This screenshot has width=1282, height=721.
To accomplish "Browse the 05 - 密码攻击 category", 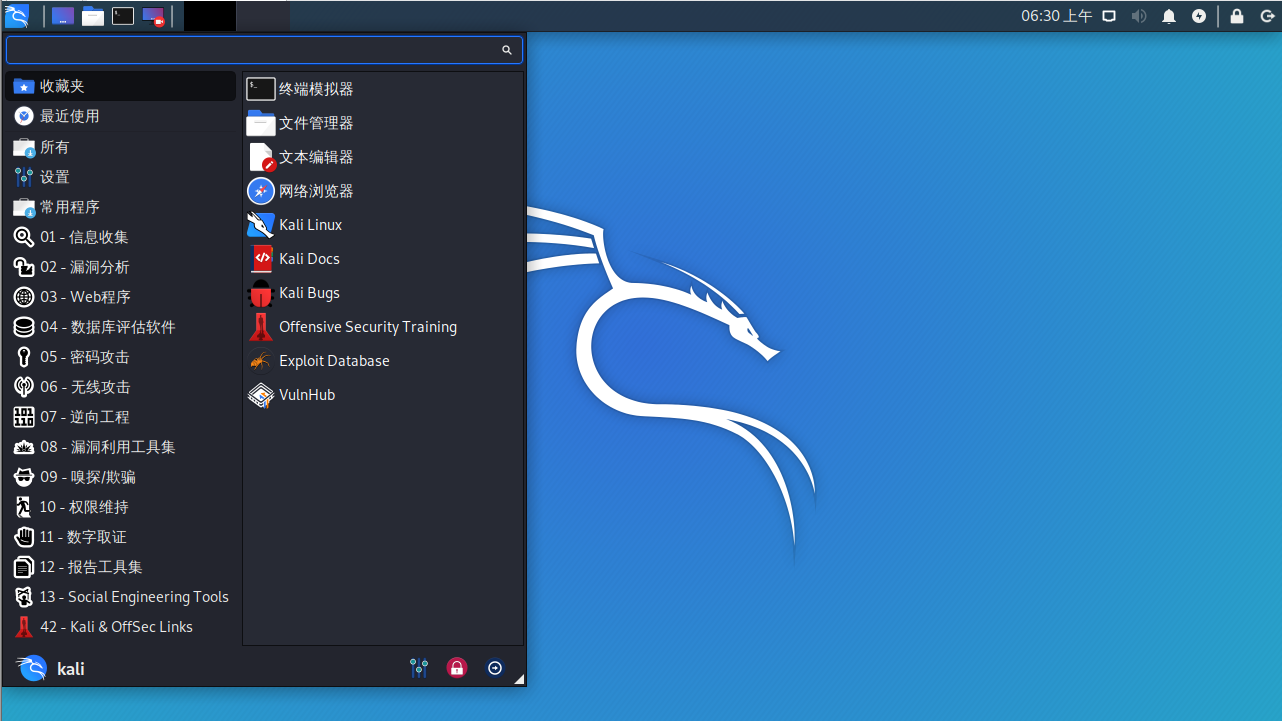I will pyautogui.click(x=82, y=357).
